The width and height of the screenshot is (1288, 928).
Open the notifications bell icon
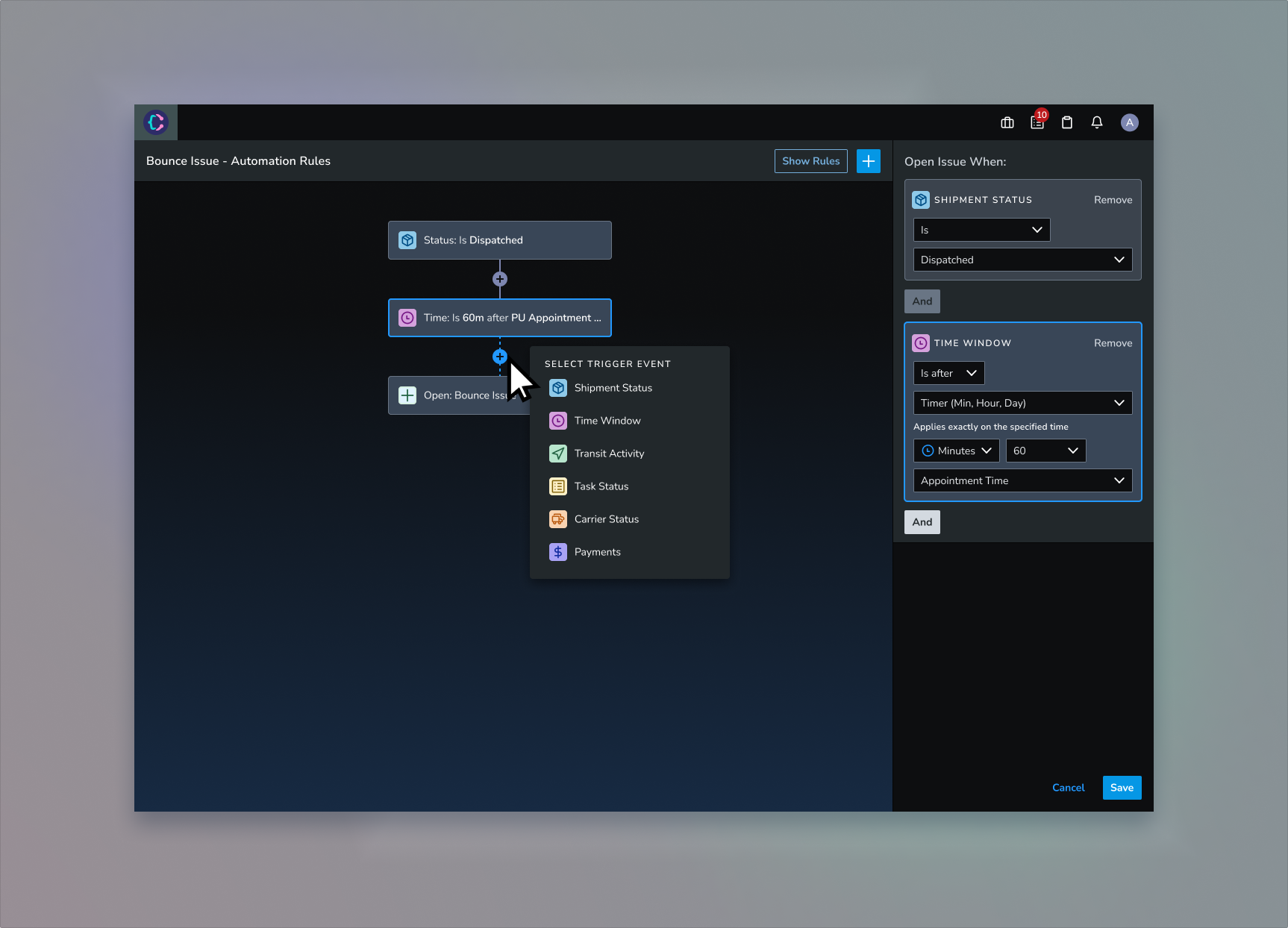pos(1097,122)
